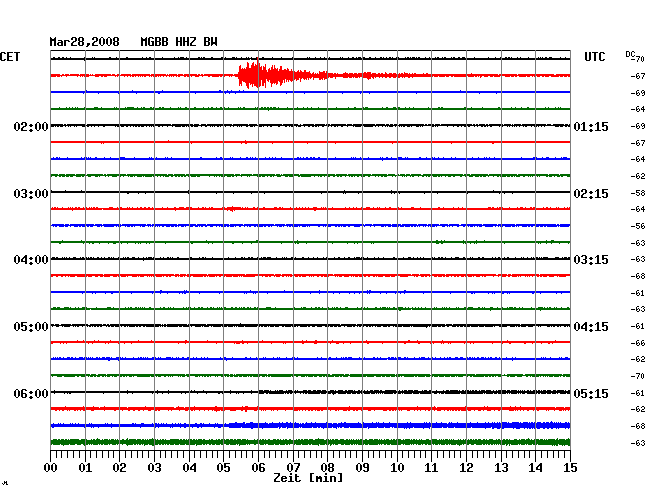The width and height of the screenshot is (650, 494).
Task: Click the 01:15 UTC time label
Action: [591, 126]
